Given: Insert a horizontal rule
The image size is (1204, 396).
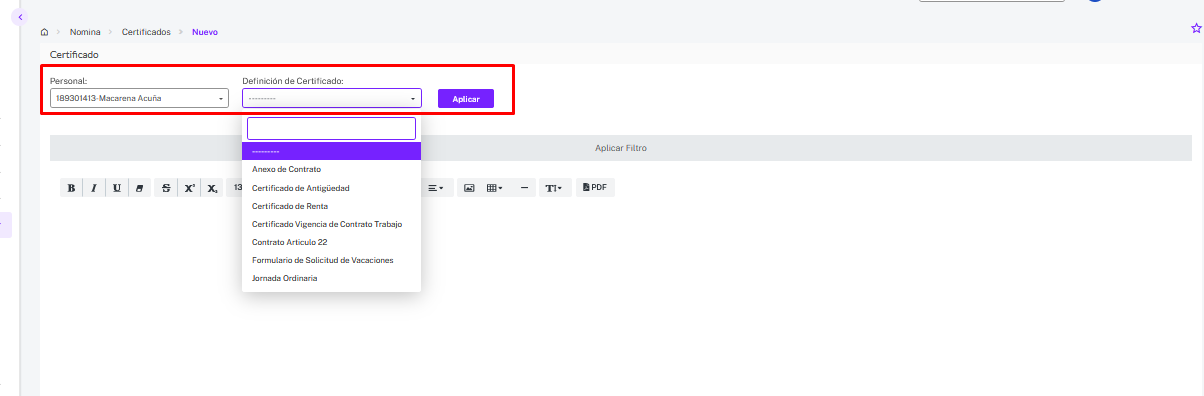Looking at the screenshot, I should pyautogui.click(x=524, y=187).
